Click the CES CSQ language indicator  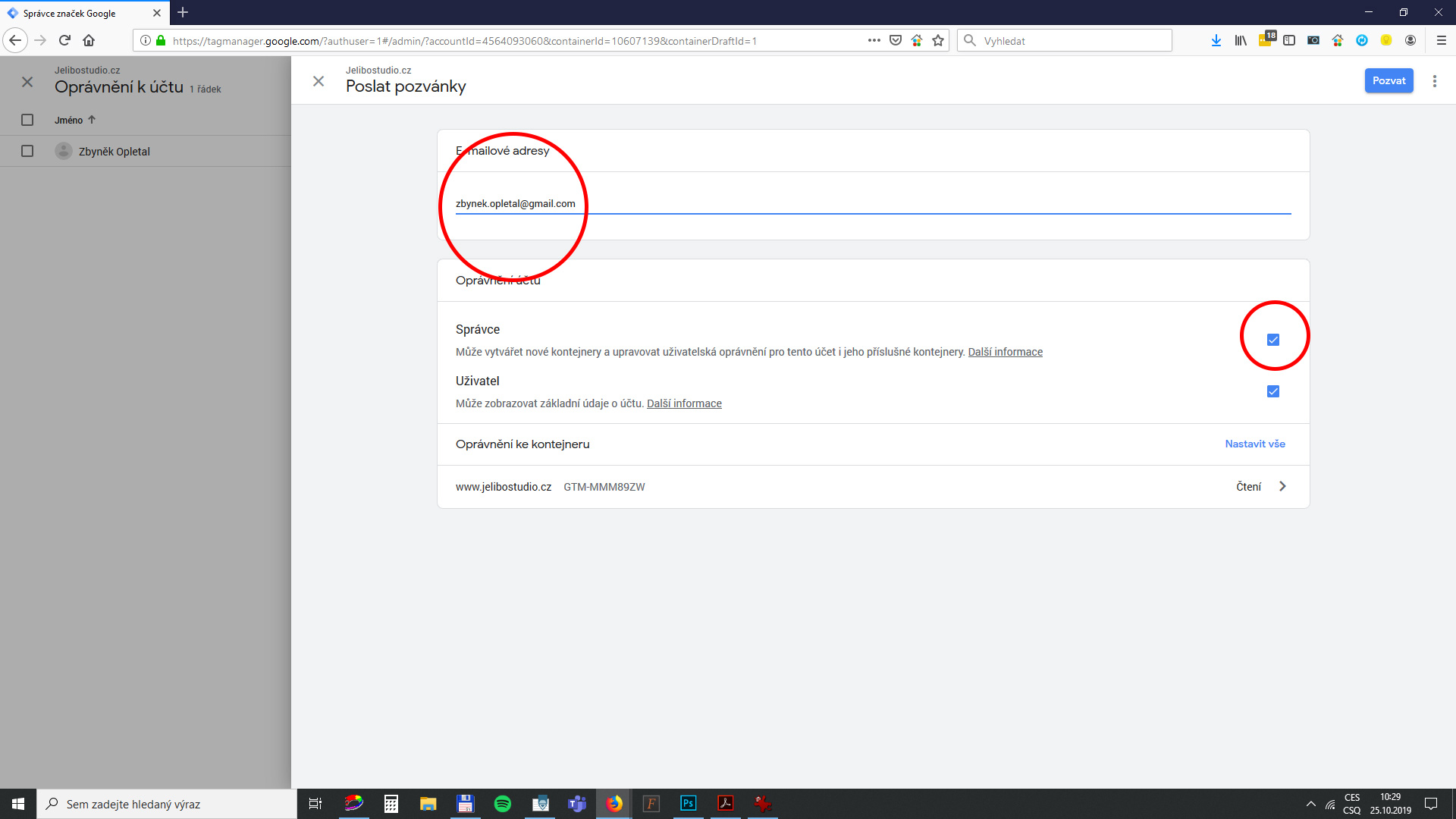[x=1352, y=804]
